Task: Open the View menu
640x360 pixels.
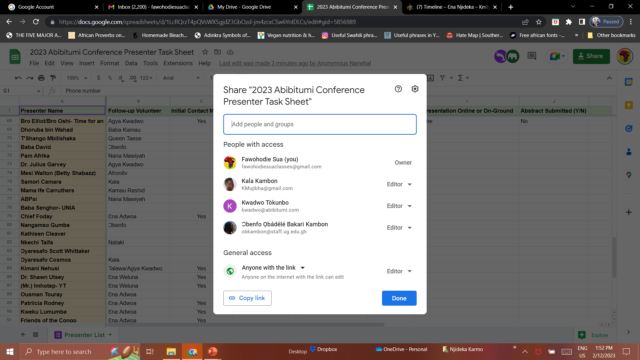Action: click(67, 63)
